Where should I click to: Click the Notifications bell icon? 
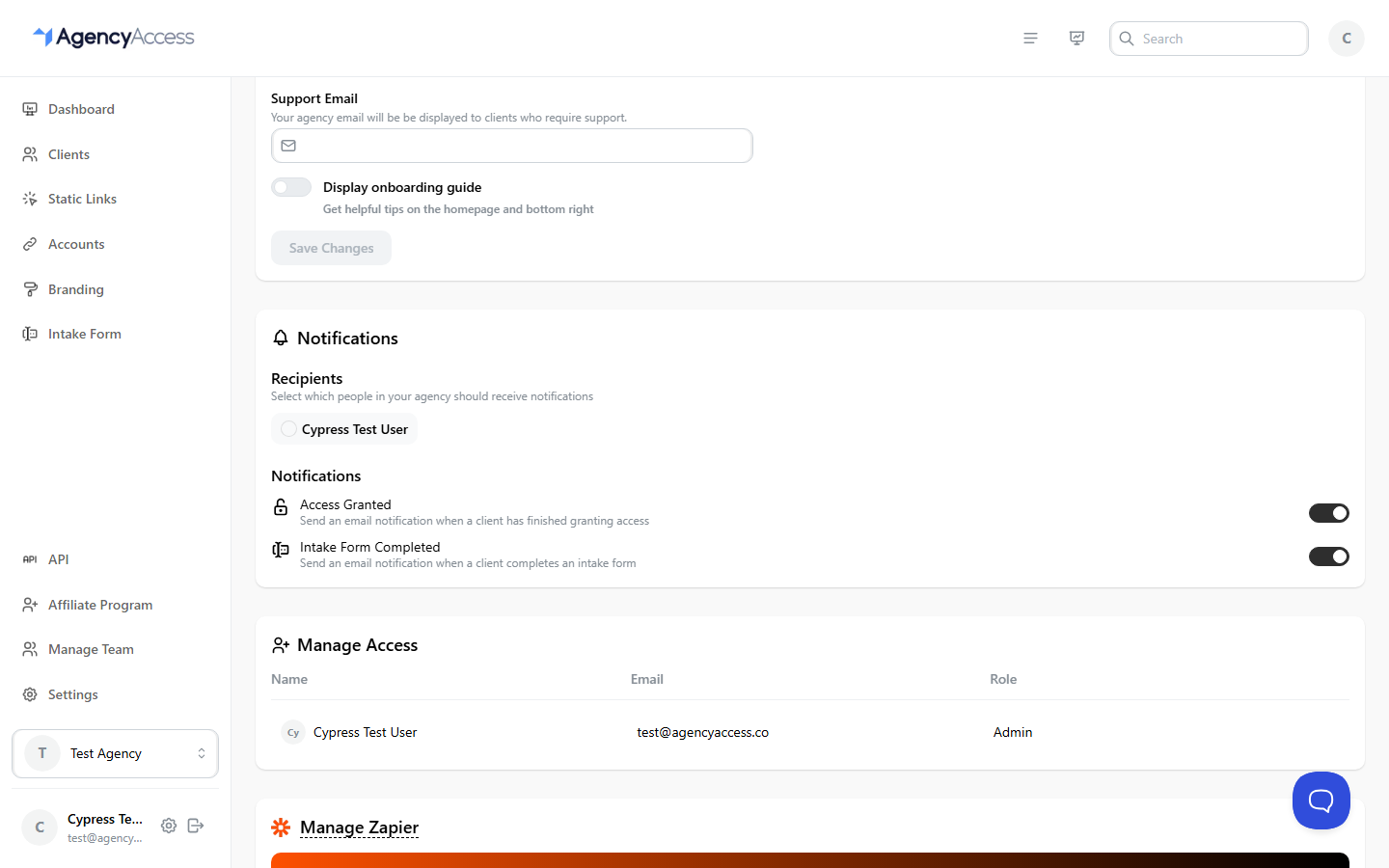click(281, 338)
